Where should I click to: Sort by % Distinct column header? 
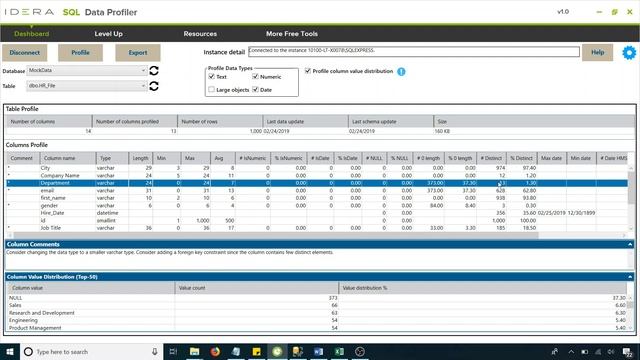(522, 158)
